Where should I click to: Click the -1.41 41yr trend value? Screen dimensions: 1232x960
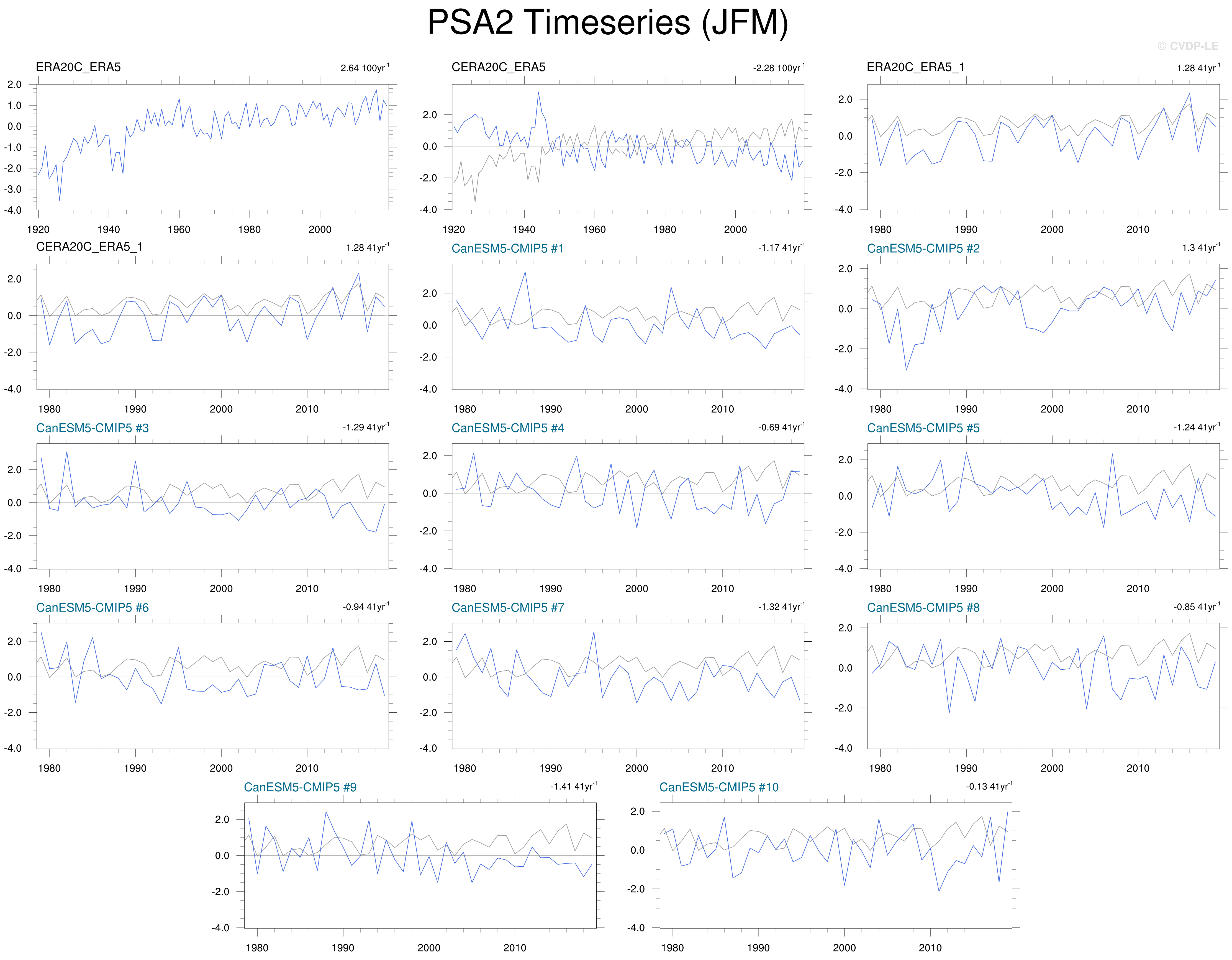coord(573,786)
